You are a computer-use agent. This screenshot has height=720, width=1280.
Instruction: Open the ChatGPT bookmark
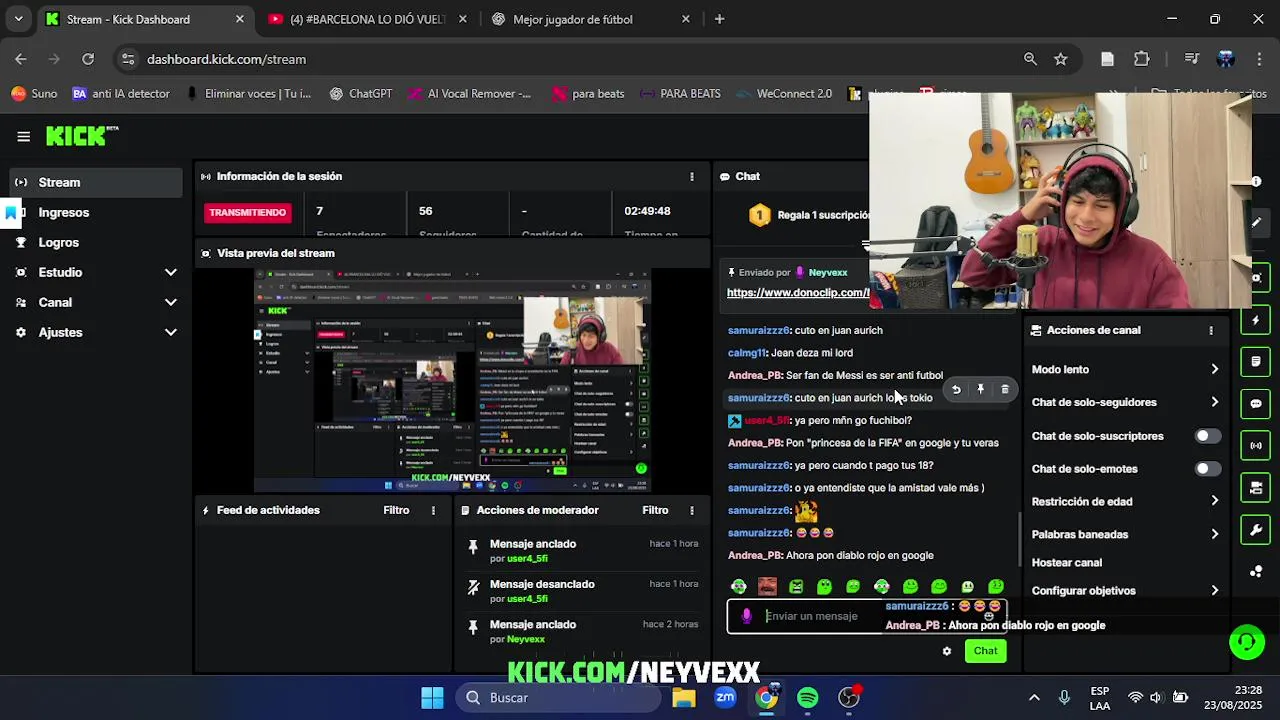[x=359, y=93]
